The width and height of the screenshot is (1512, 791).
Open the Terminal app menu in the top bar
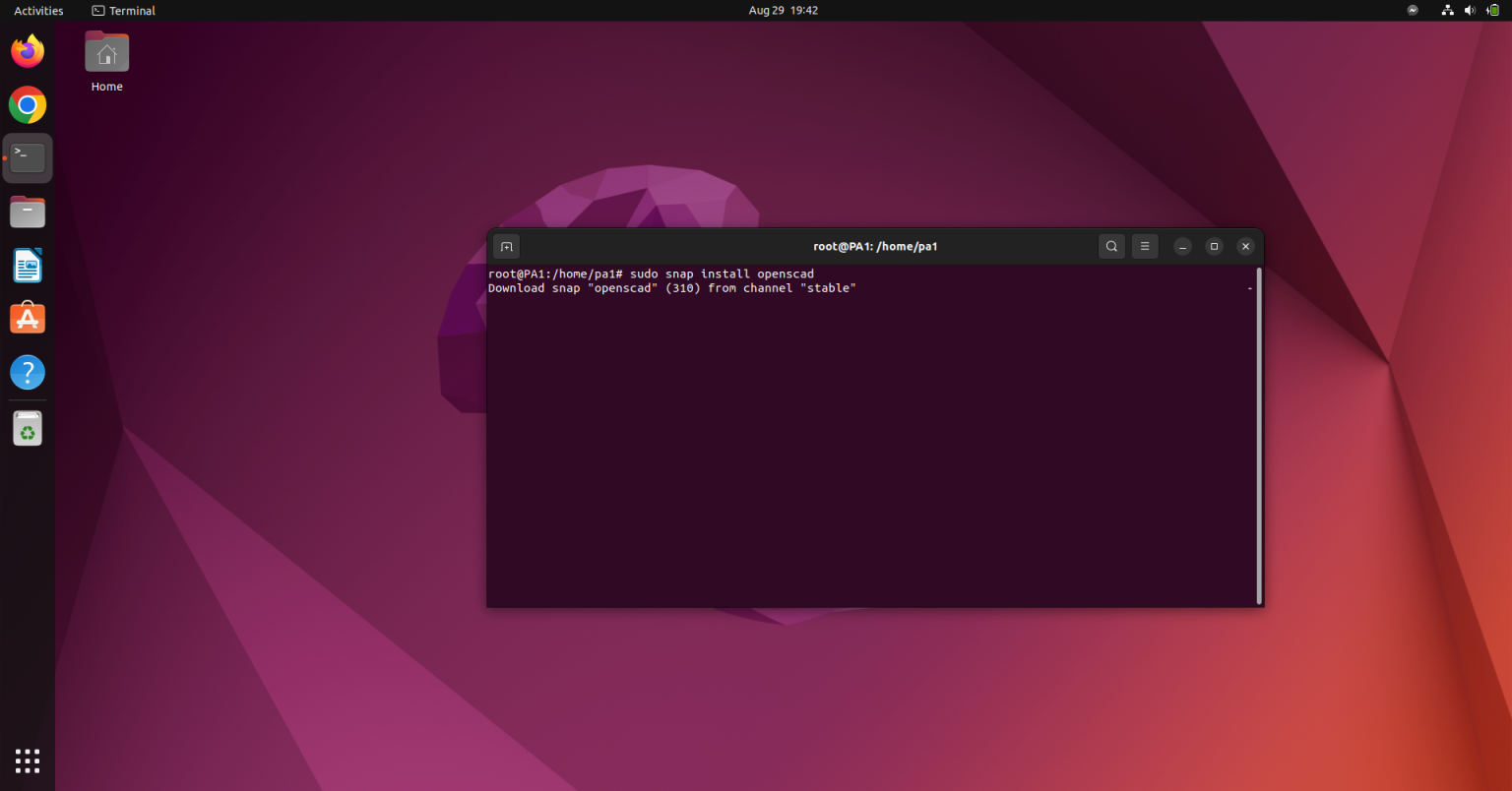coord(122,10)
